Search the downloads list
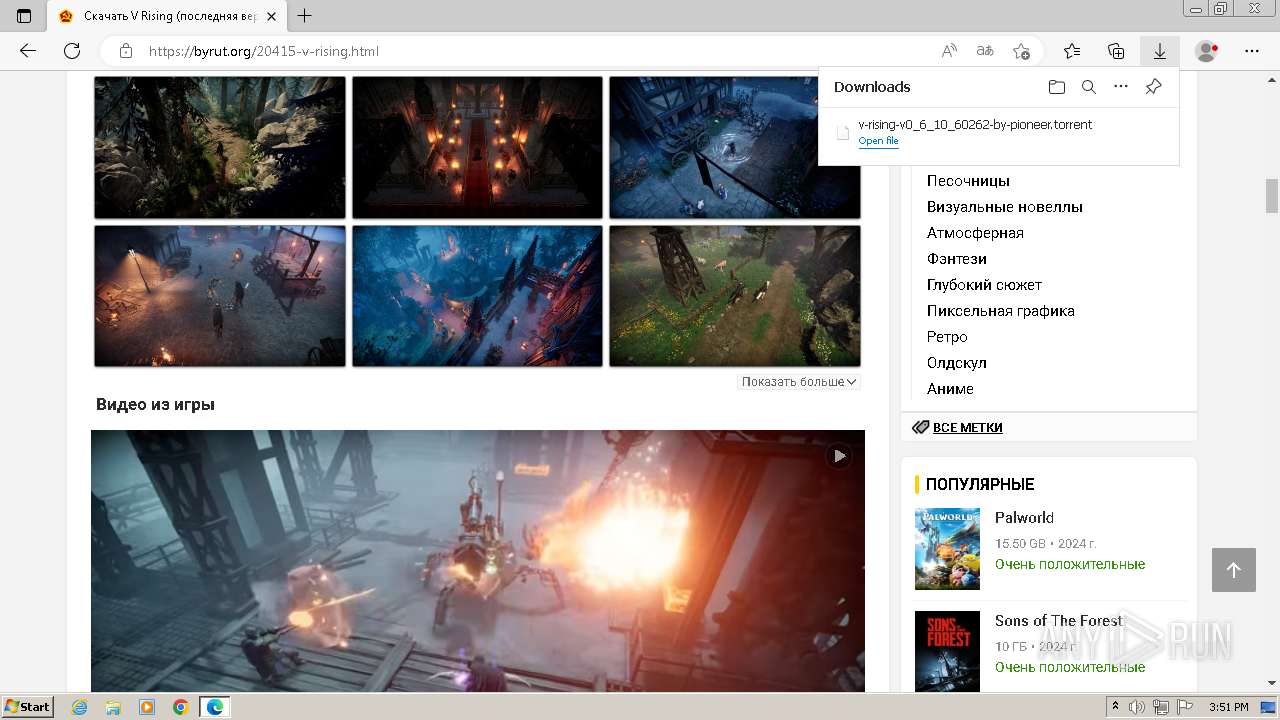1280x720 pixels. click(1089, 87)
